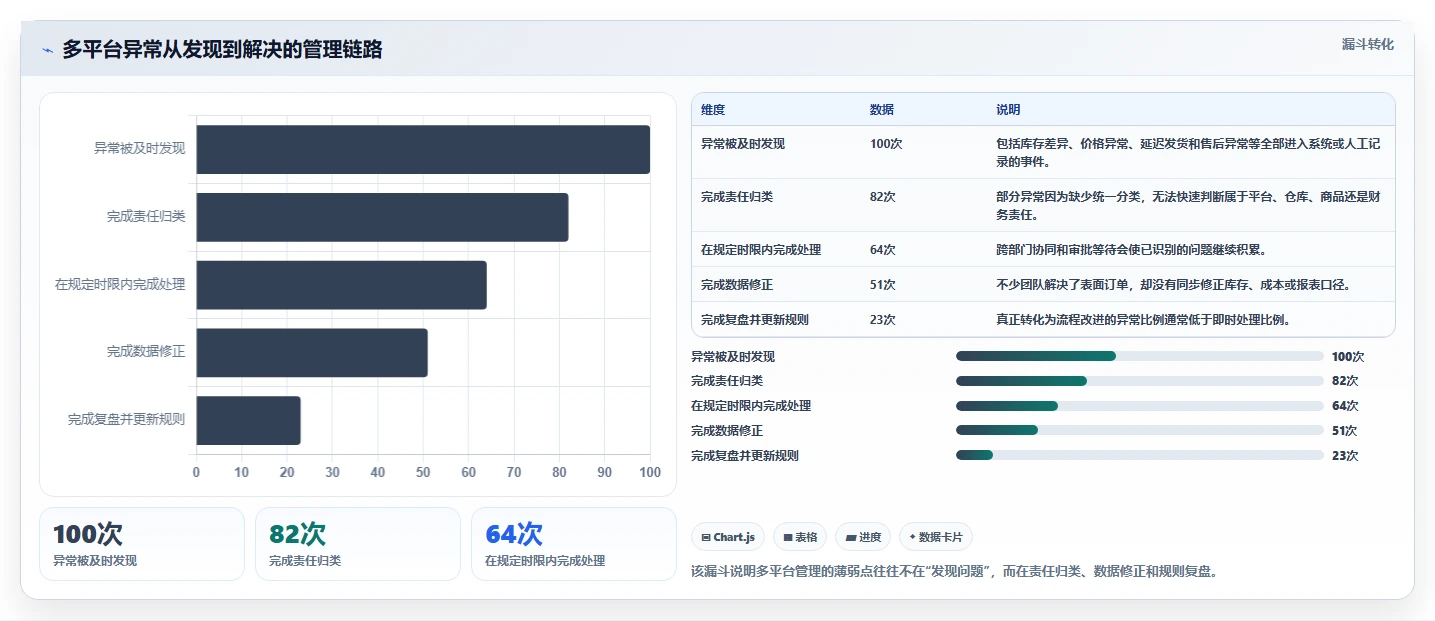Viewport: 1435px width, 621px height.
Task: Click x-axis tick value 50
Action: 423,472
